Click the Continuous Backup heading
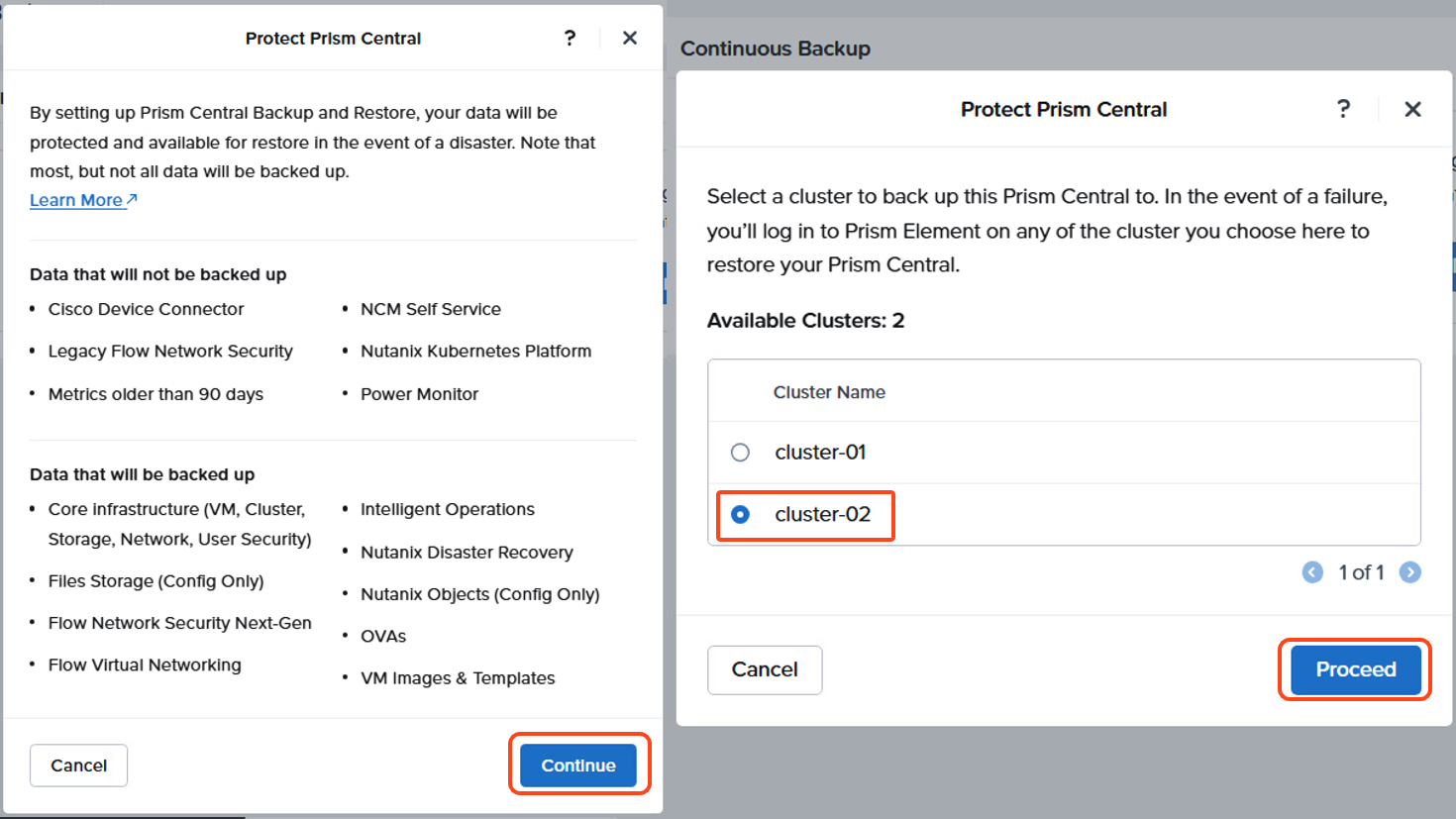1456x819 pixels. [x=776, y=49]
